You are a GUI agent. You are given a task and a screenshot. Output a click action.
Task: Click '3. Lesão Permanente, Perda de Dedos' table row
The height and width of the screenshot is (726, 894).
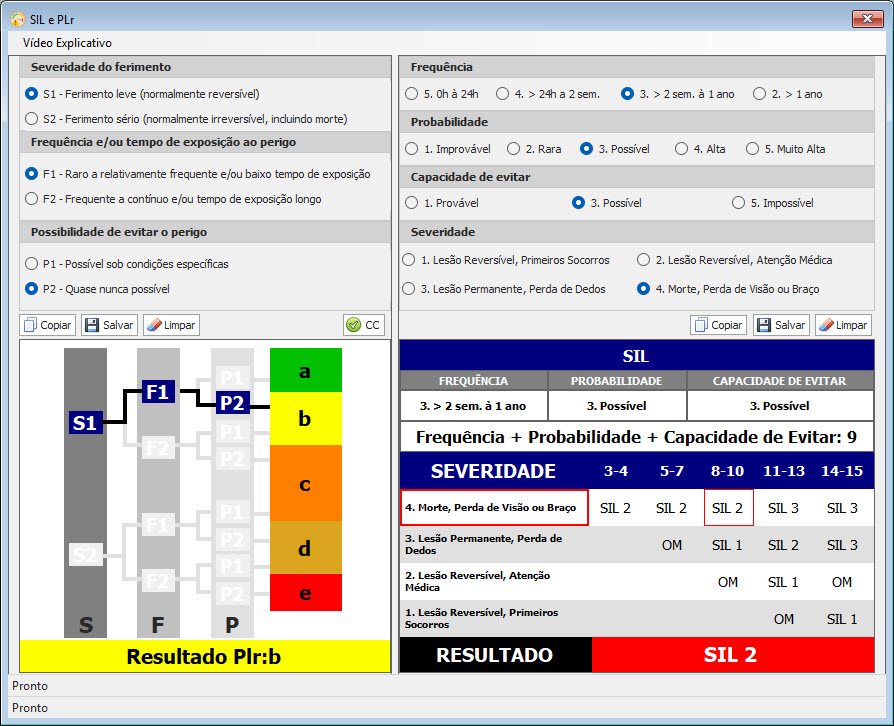pos(637,545)
